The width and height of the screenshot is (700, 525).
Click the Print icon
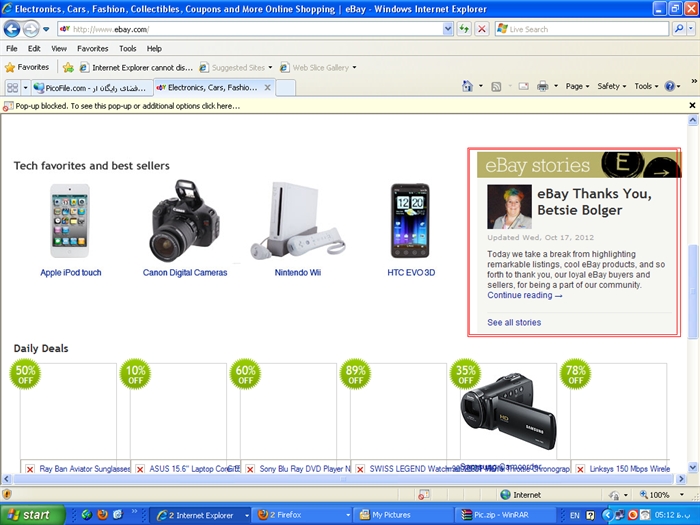(x=542, y=86)
